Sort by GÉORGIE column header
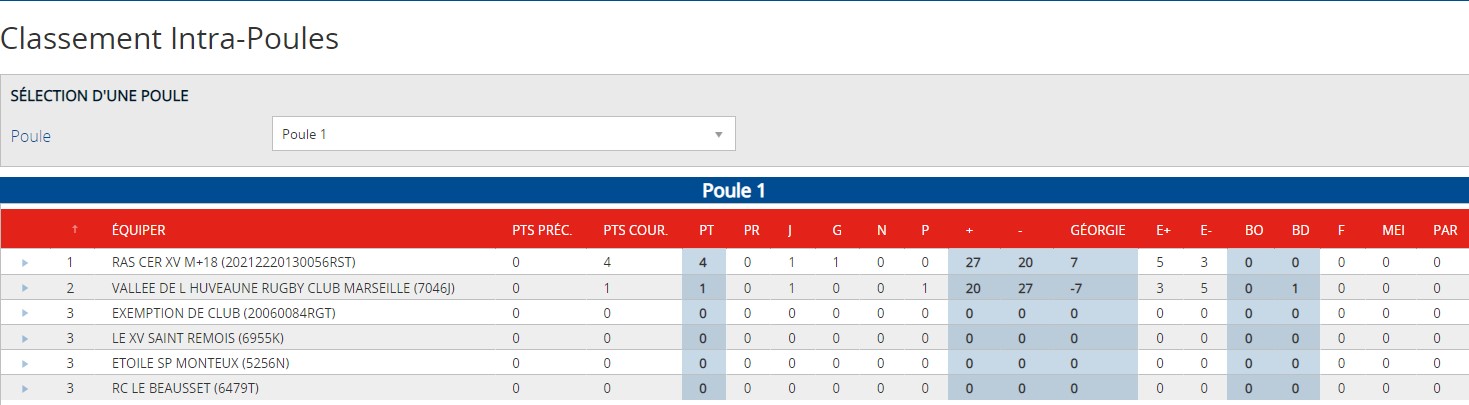Screen dimensions: 1469x405 (x=1097, y=230)
